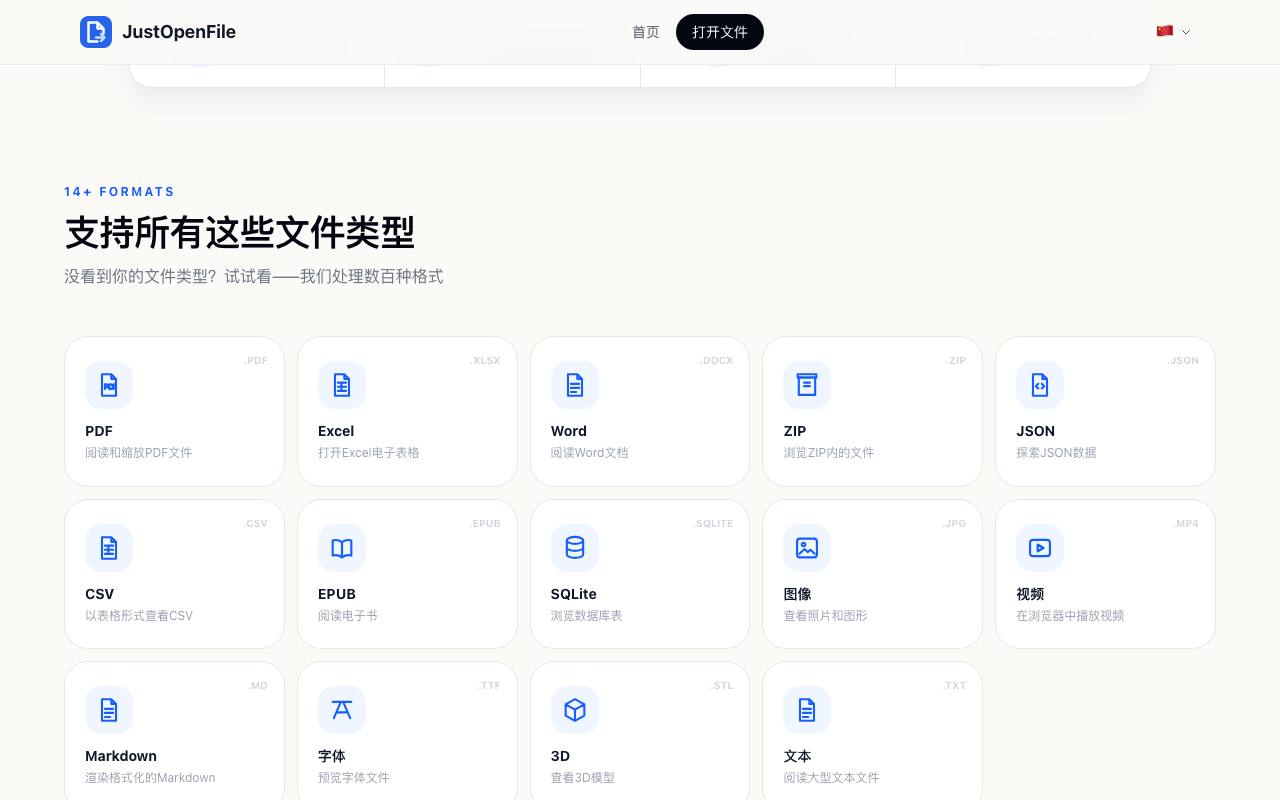
Task: Click the .PDF extension label
Action: click(x=256, y=361)
